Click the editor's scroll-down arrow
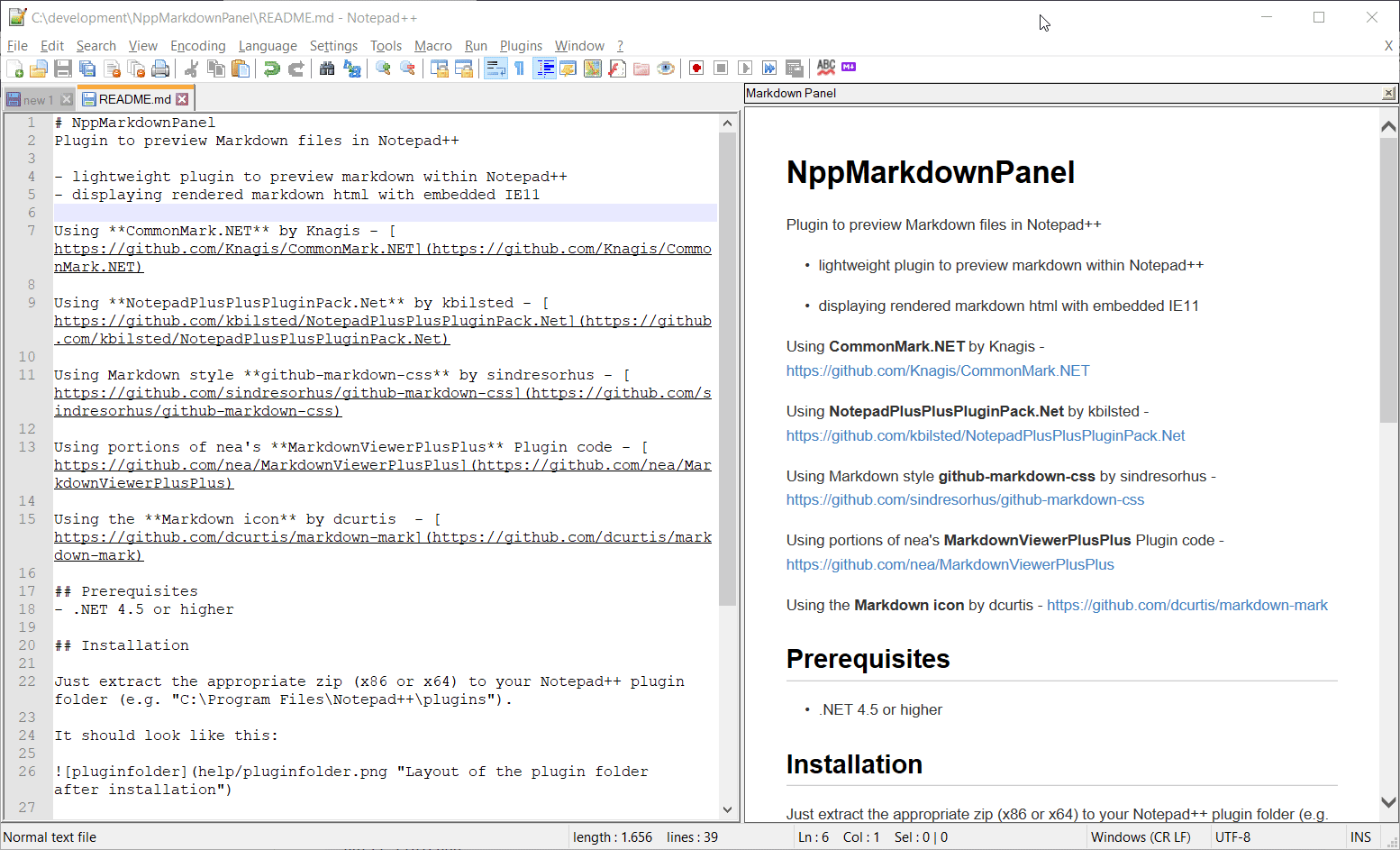Image resolution: width=1400 pixels, height=850 pixels. (x=728, y=809)
